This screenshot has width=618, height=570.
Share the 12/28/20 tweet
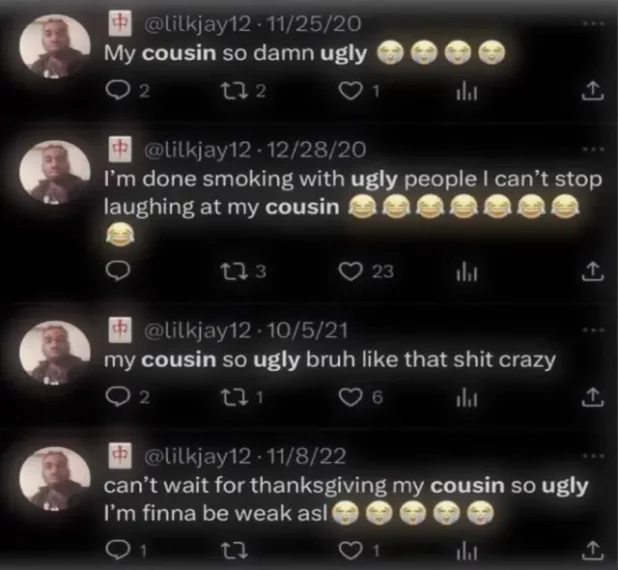pyautogui.click(x=592, y=271)
